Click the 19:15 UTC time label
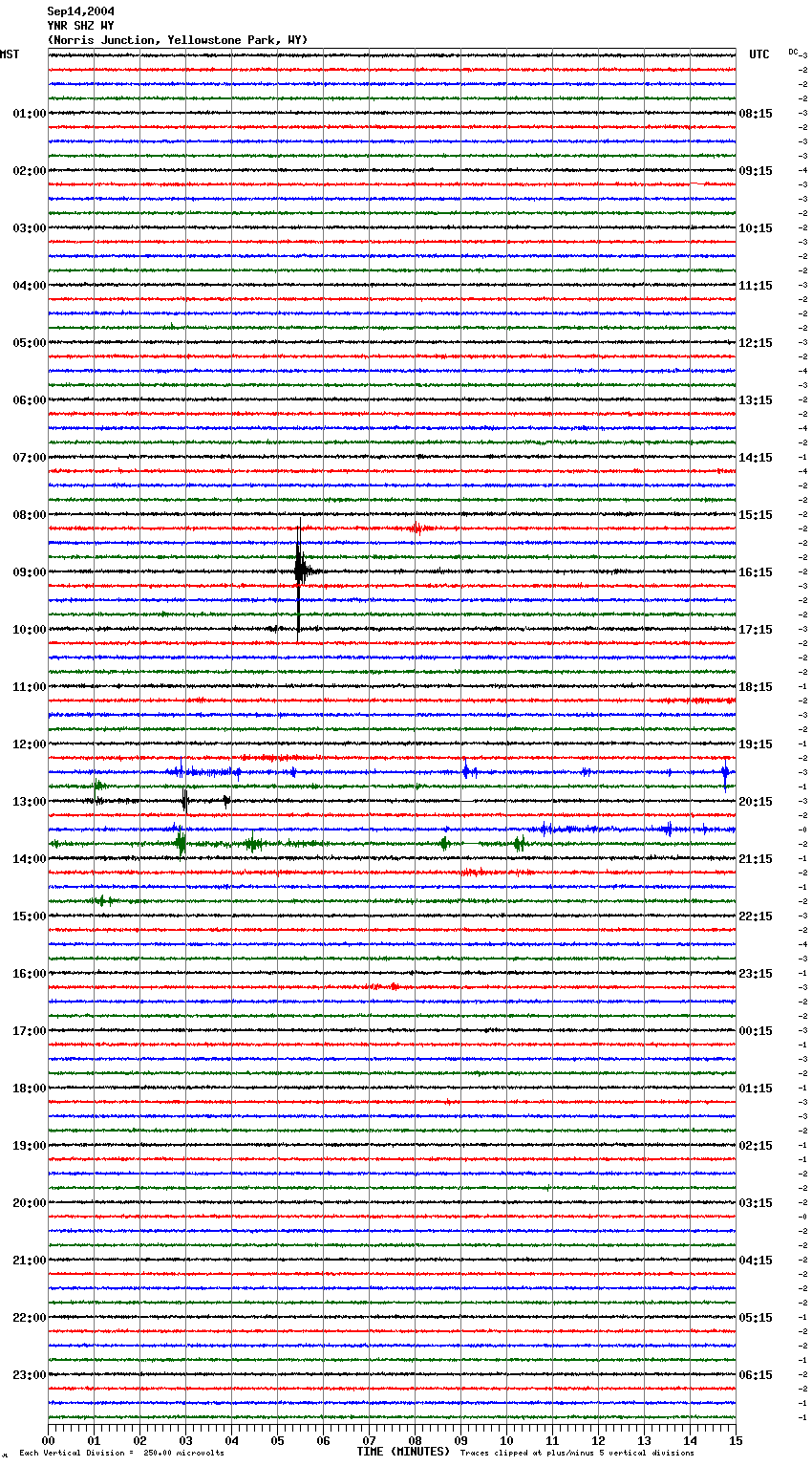Screen dimensions: 812x1466 click(x=756, y=744)
